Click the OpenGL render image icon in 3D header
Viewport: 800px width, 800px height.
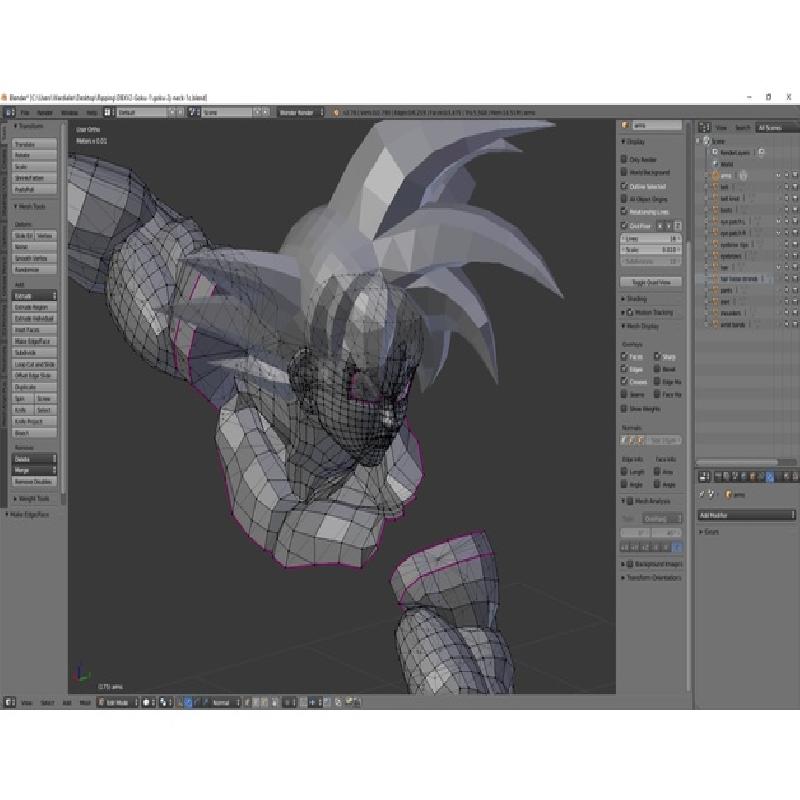coord(349,703)
